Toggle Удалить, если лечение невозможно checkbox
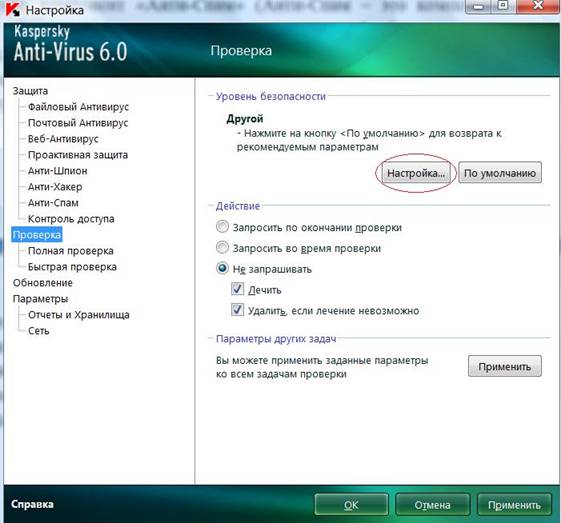 pyautogui.click(x=238, y=310)
